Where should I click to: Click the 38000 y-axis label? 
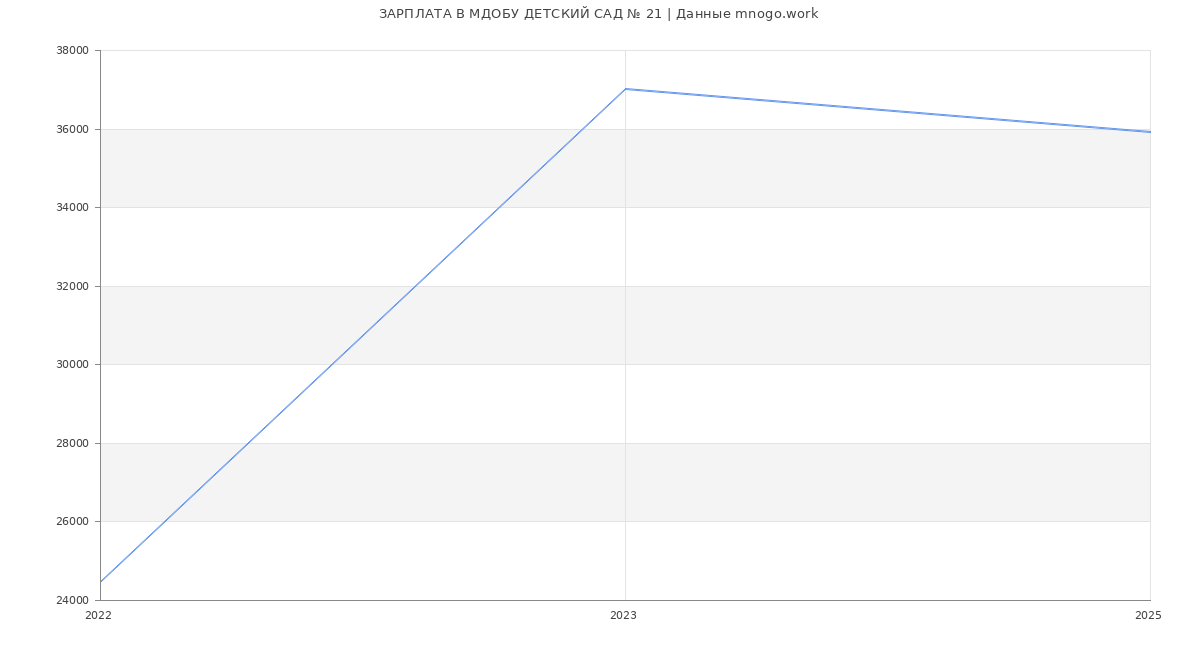click(x=73, y=51)
